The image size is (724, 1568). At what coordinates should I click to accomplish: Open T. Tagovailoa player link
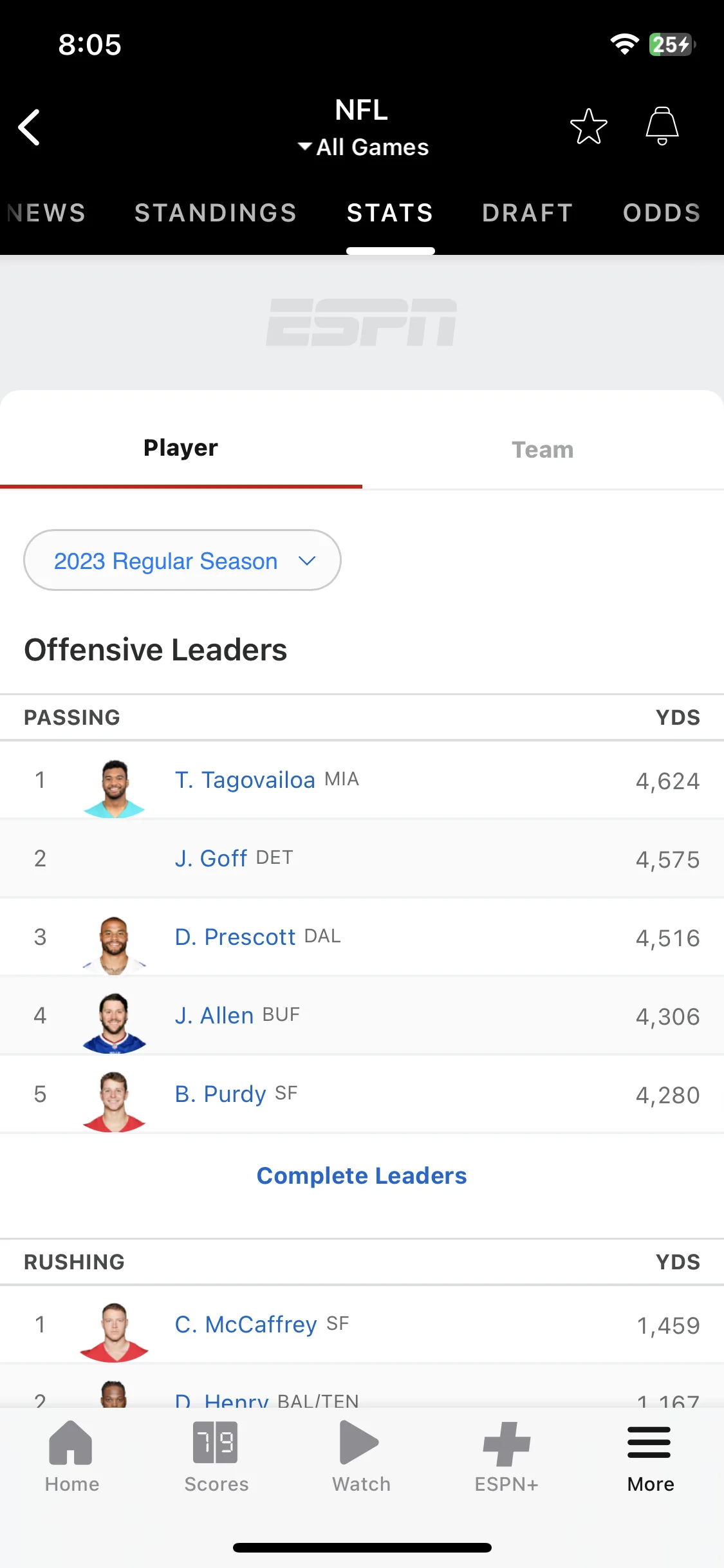245,779
